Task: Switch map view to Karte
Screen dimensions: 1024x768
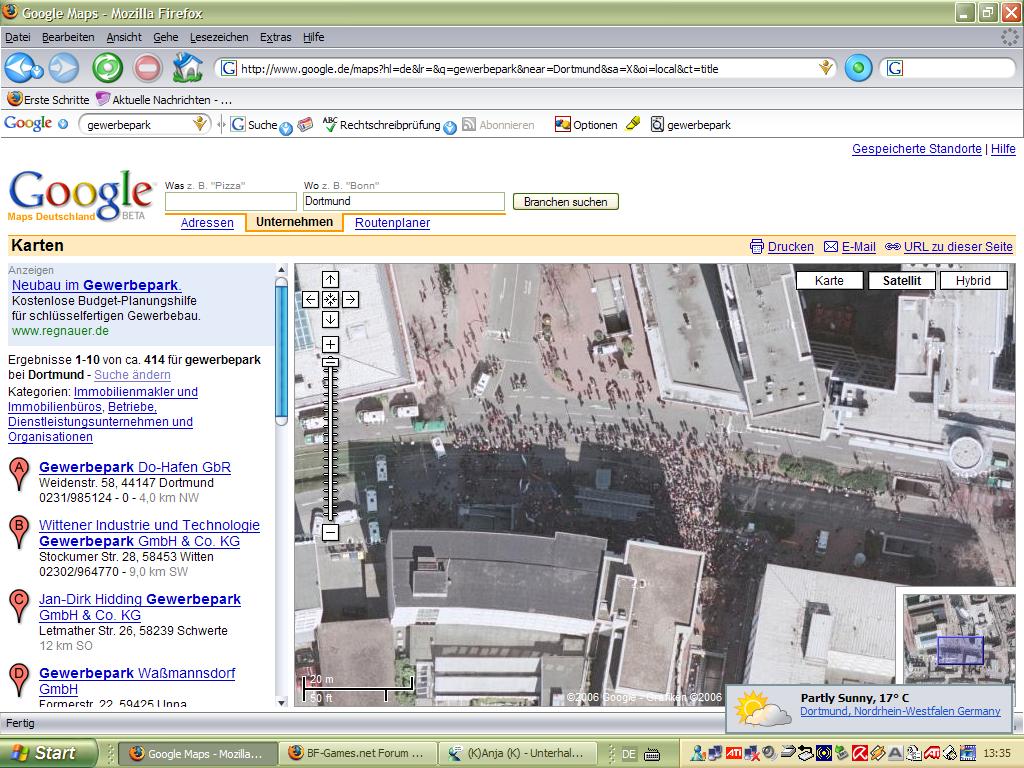Action: (829, 280)
